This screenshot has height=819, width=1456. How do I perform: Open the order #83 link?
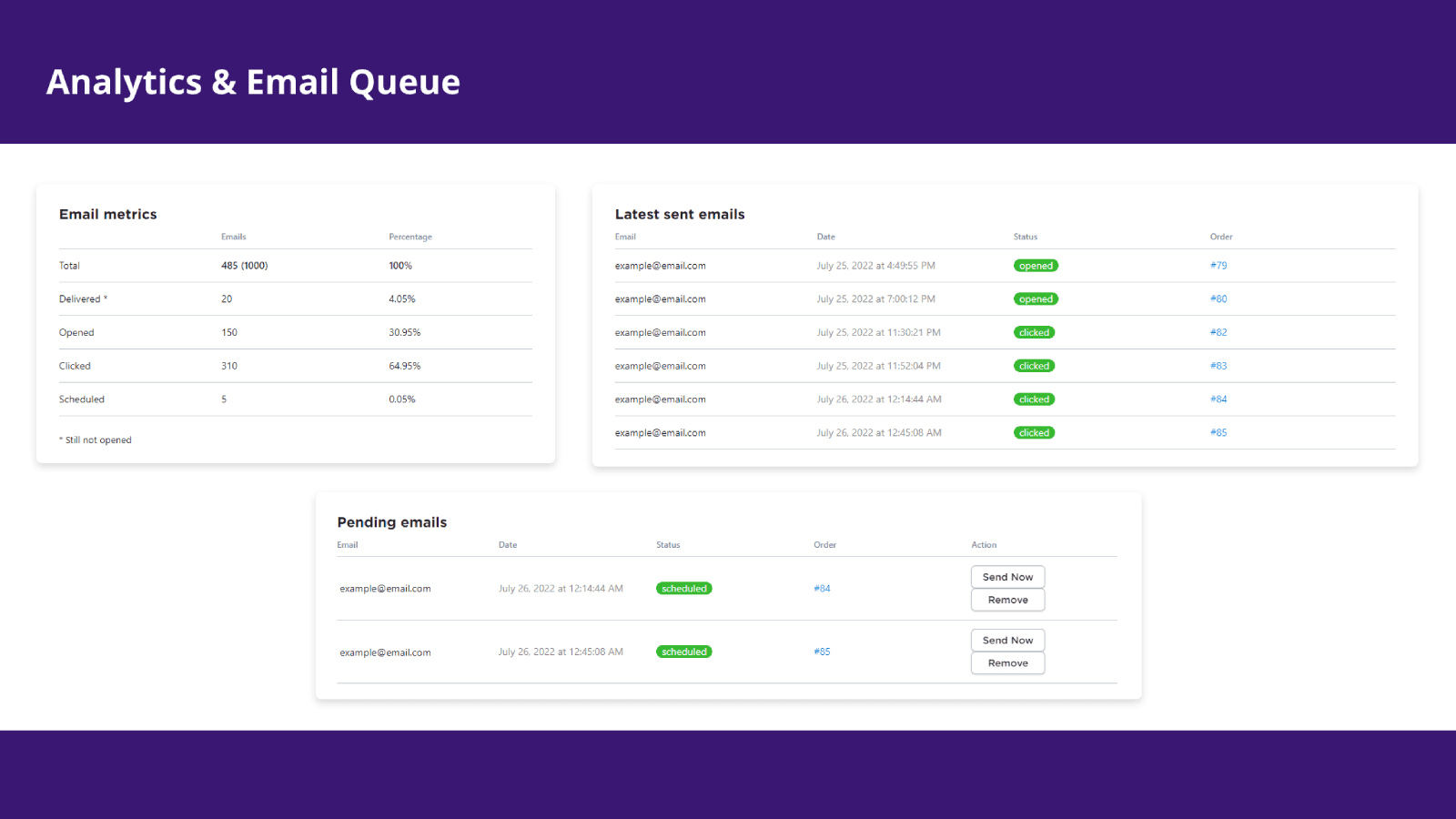pyautogui.click(x=1218, y=366)
